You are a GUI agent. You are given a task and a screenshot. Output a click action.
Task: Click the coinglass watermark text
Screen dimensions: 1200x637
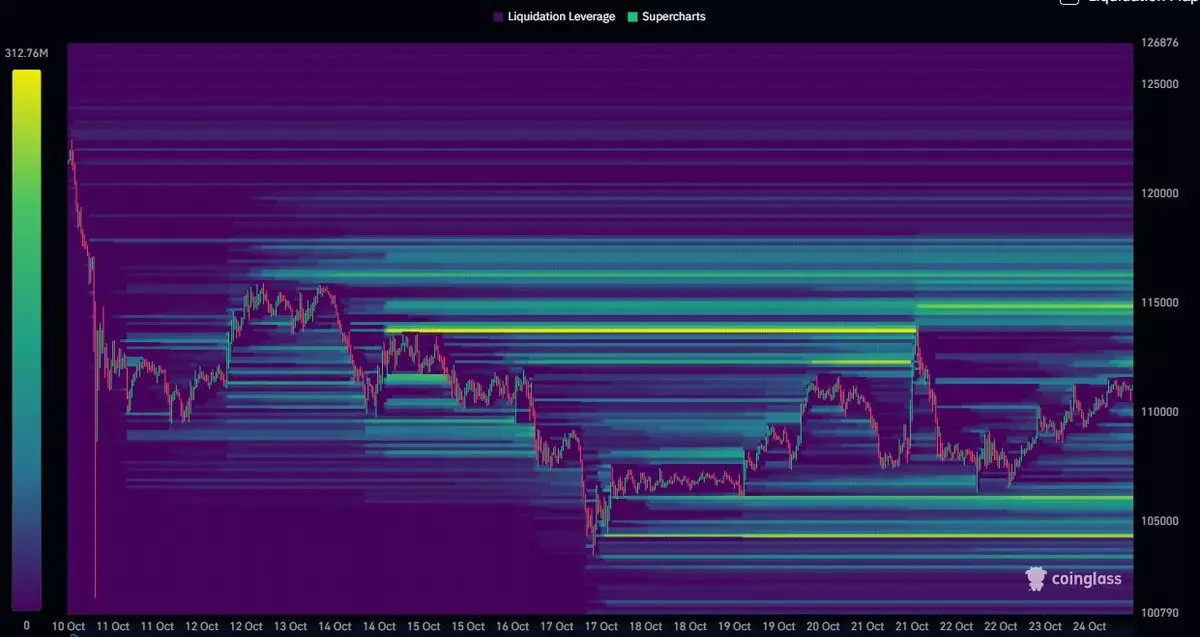[x=1085, y=579]
